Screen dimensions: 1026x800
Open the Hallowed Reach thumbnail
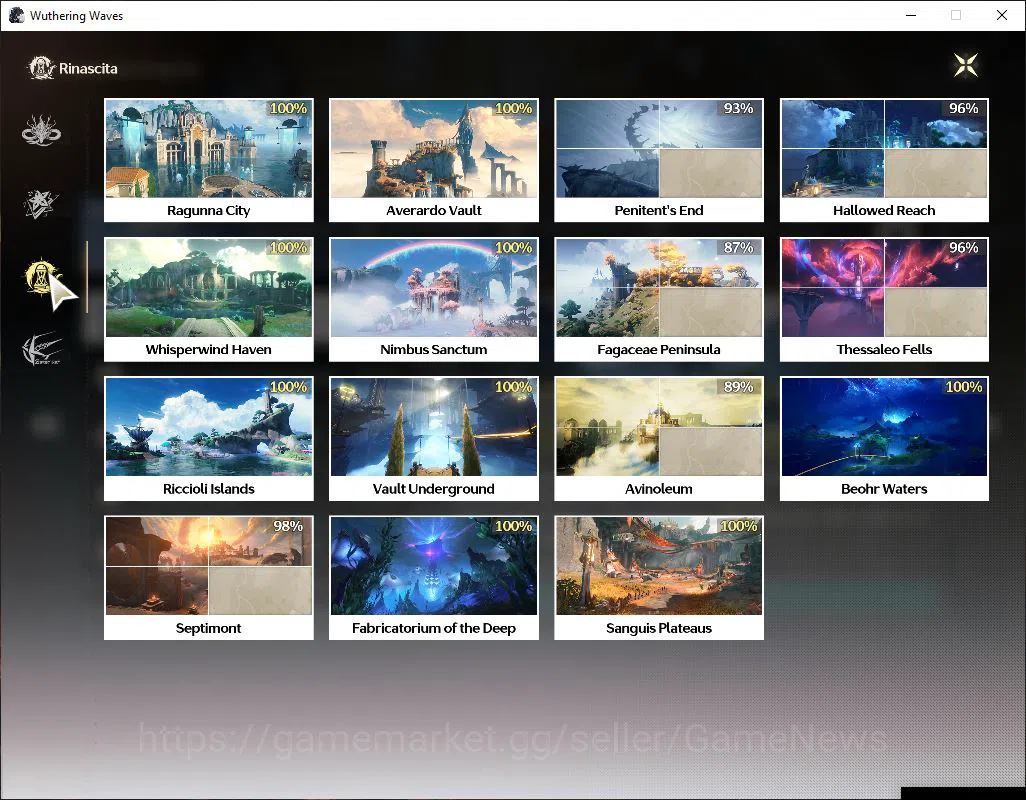[884, 148]
